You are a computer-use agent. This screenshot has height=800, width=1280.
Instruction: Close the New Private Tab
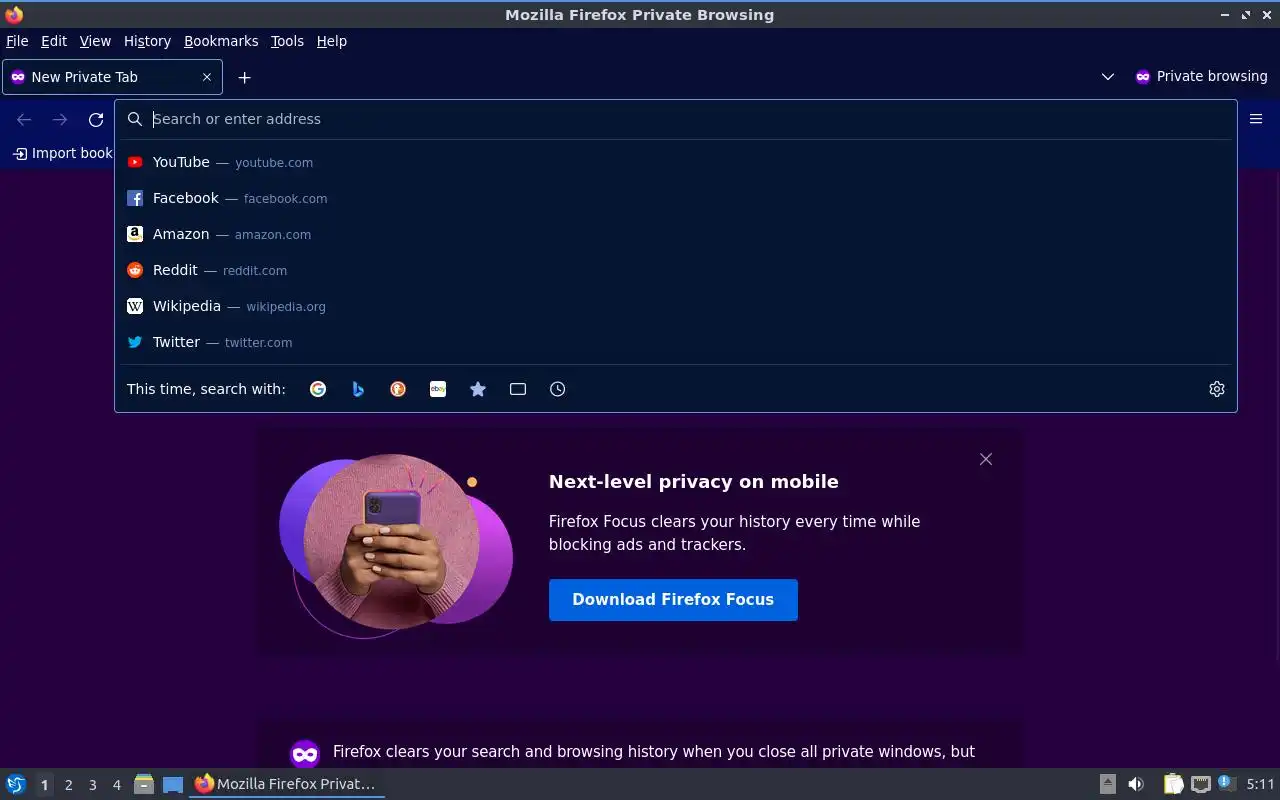207,77
